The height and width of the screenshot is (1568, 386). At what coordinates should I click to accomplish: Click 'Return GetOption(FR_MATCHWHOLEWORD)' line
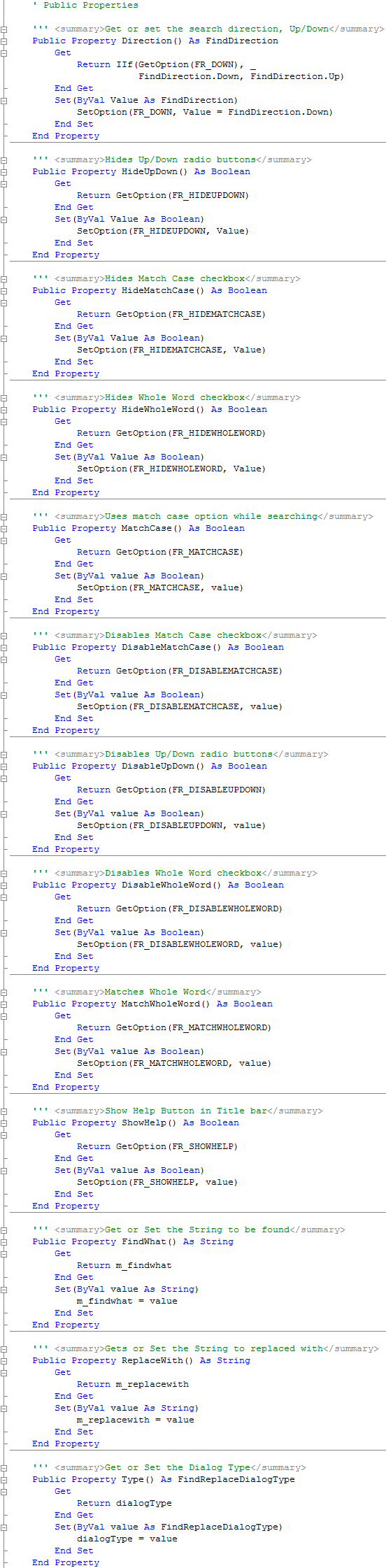click(174, 1027)
